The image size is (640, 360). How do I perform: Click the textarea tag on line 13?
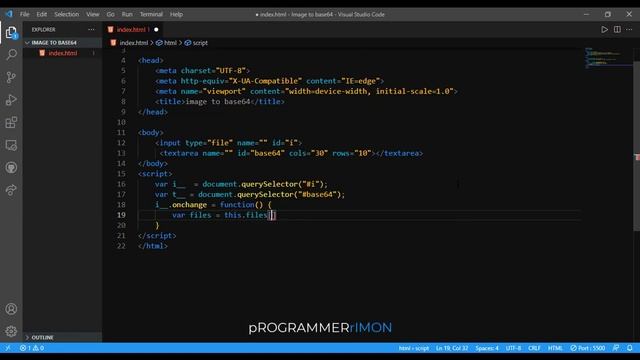(x=179, y=153)
